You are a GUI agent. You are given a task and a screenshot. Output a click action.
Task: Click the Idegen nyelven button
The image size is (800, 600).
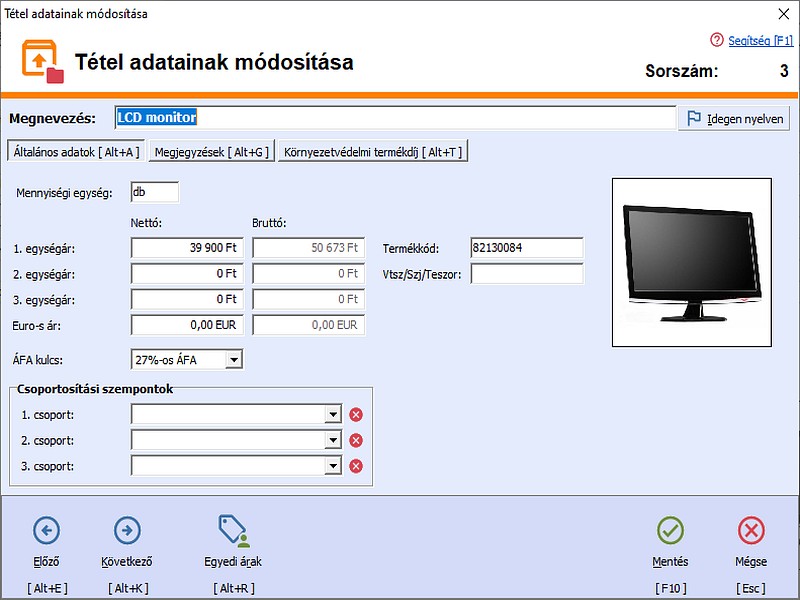click(x=735, y=118)
